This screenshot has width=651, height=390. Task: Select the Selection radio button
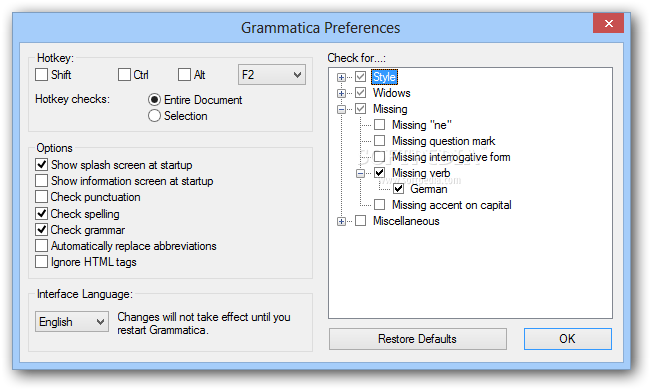(x=154, y=116)
